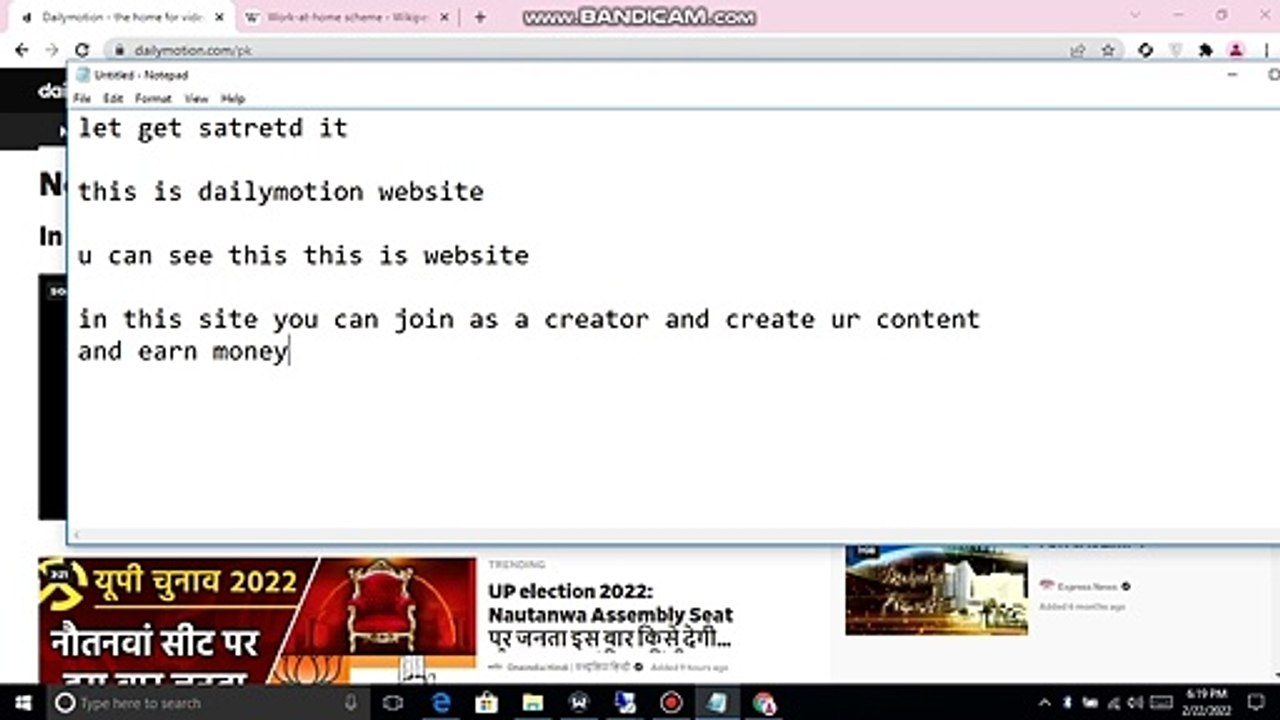Open Notepad's Format menu
Image resolution: width=1280 pixels, height=720 pixels.
153,99
